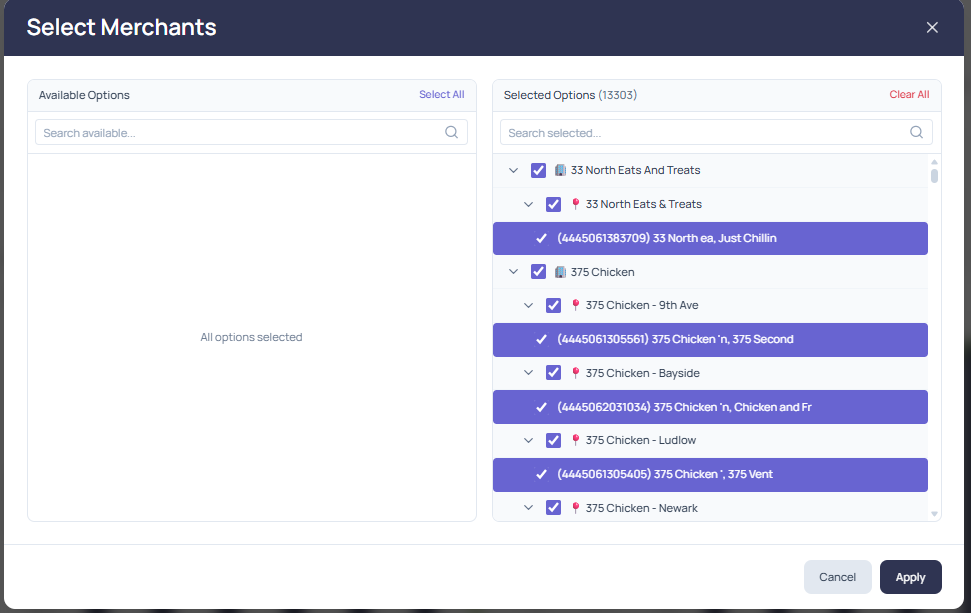Click the 375 Chicken - Bayside label

[643, 373]
